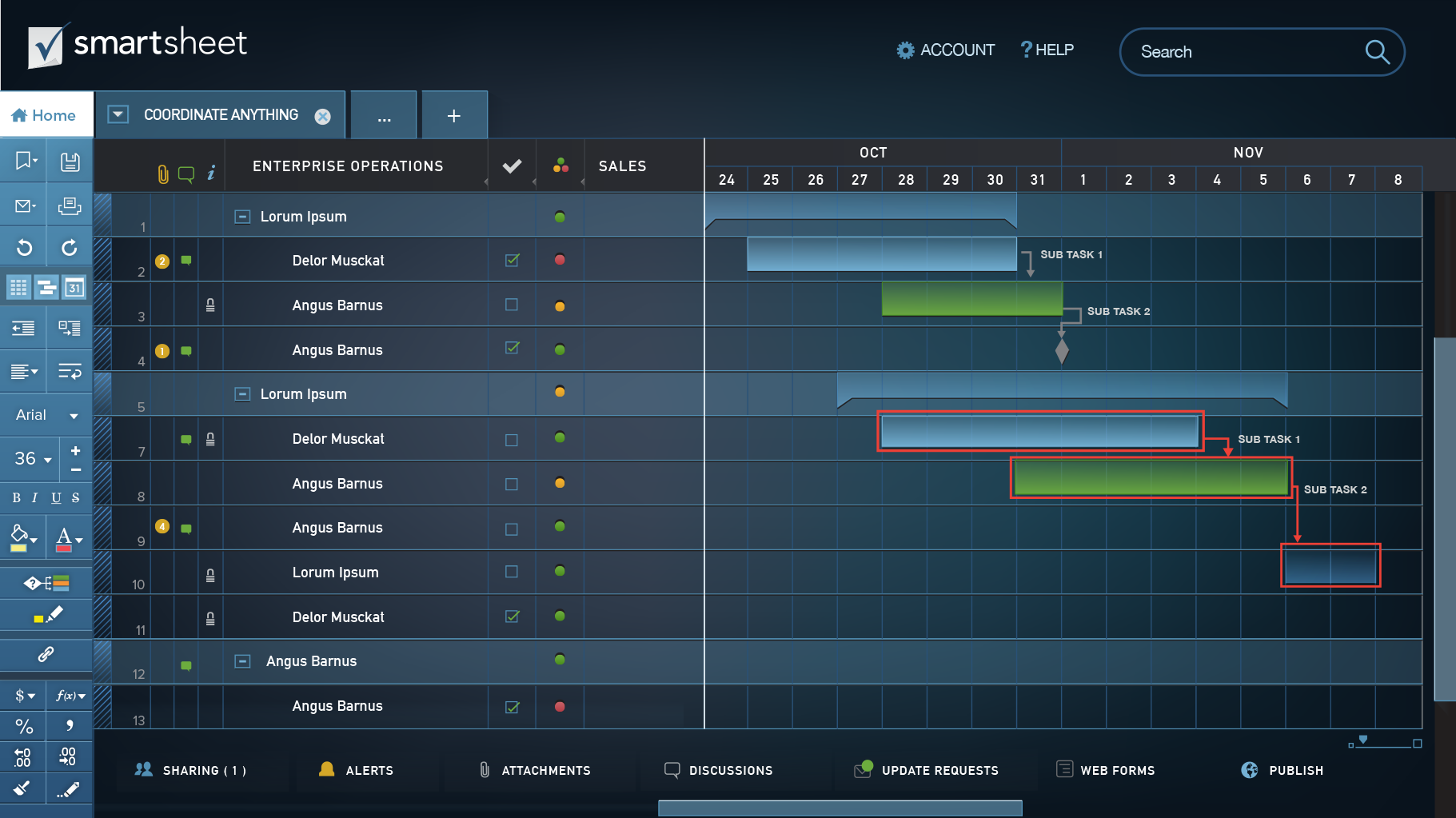Viewport: 1456px width, 818px height.
Task: Click the Publish button
Action: (1282, 770)
